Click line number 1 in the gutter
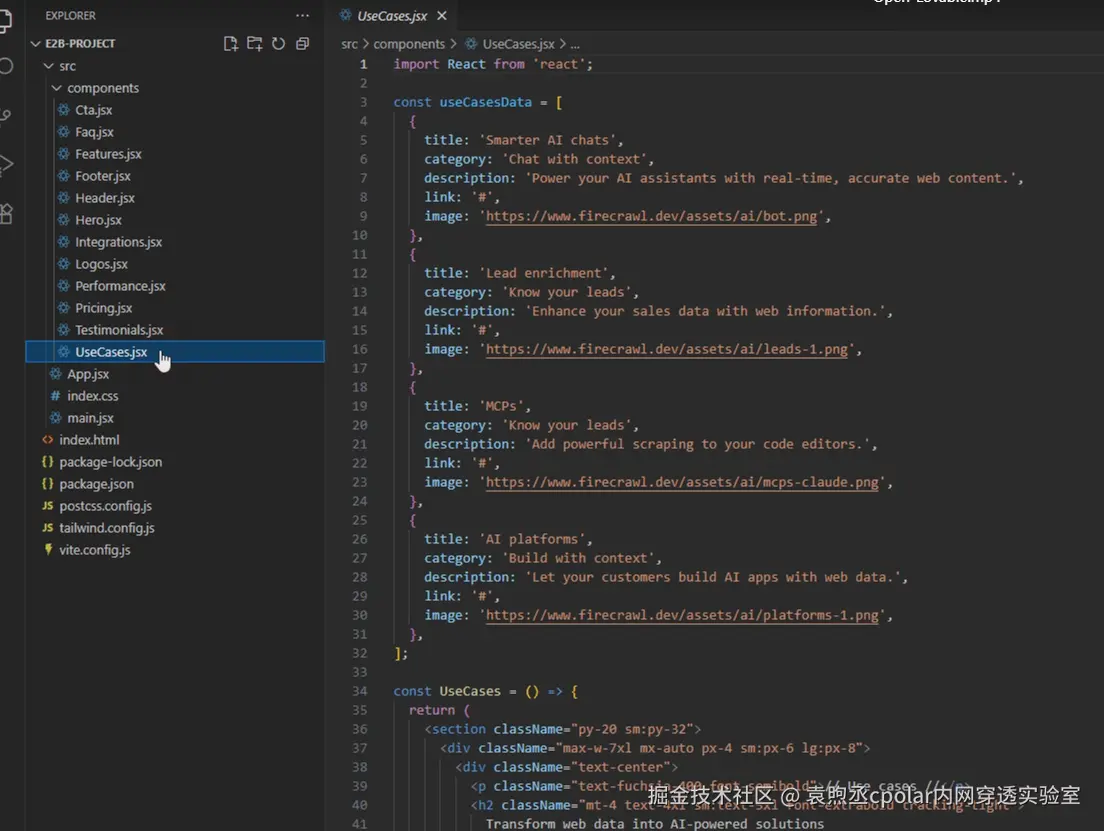This screenshot has height=831, width=1104. tap(363, 64)
